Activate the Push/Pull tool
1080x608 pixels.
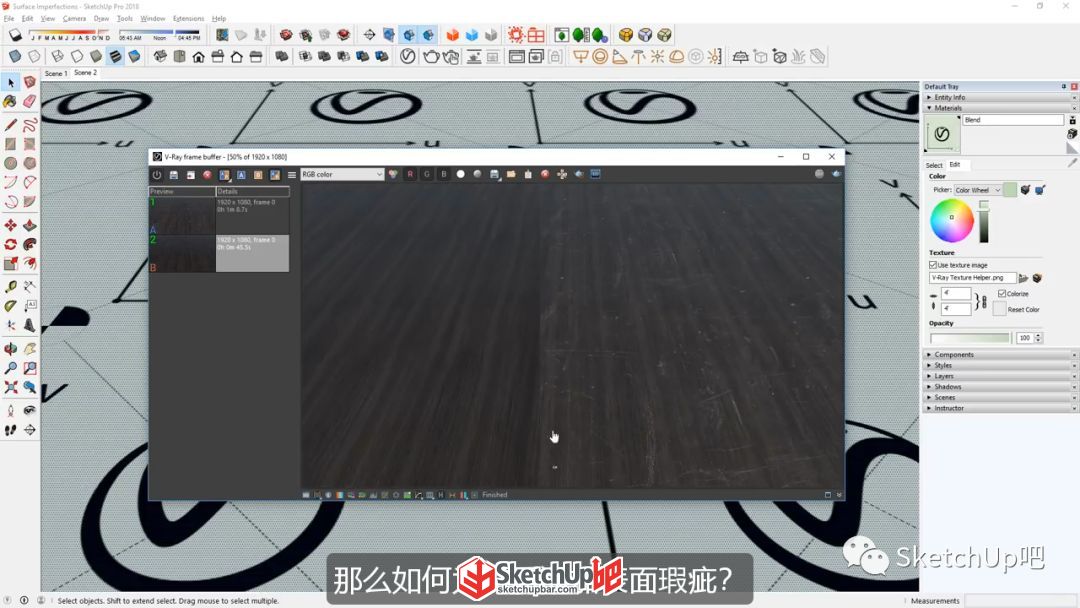tap(30, 225)
